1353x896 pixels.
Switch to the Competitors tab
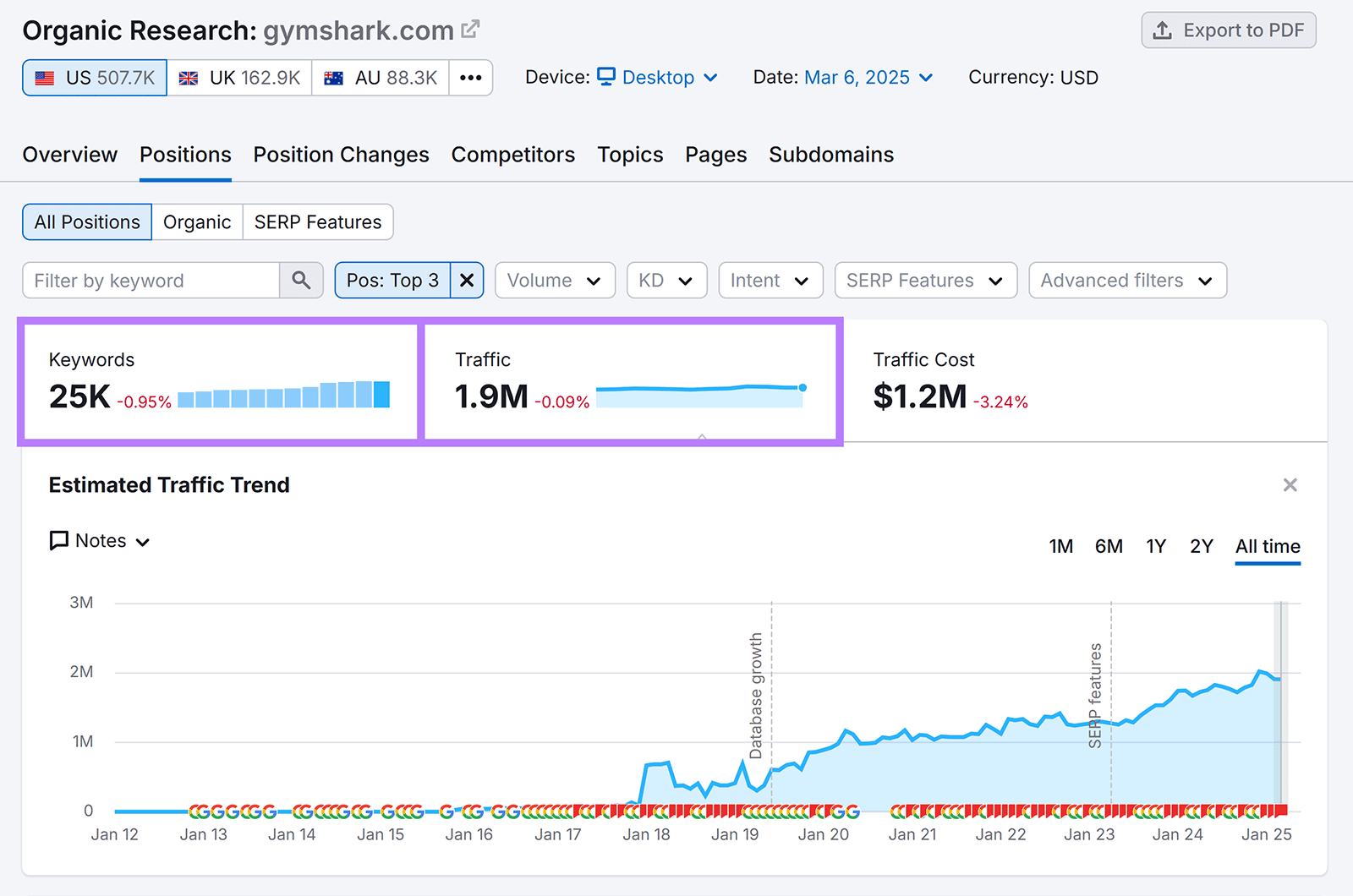[x=512, y=155]
